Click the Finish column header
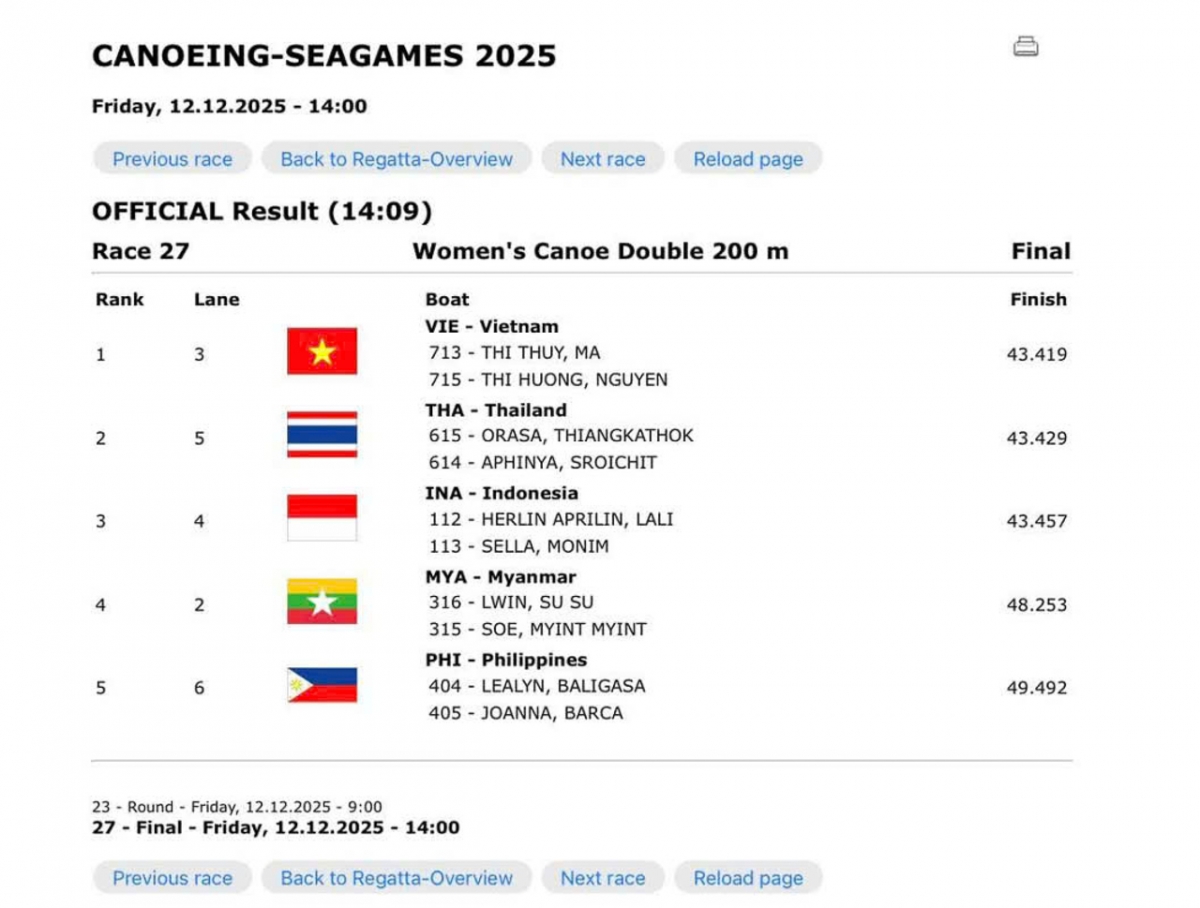The image size is (1200, 908). (x=1037, y=299)
